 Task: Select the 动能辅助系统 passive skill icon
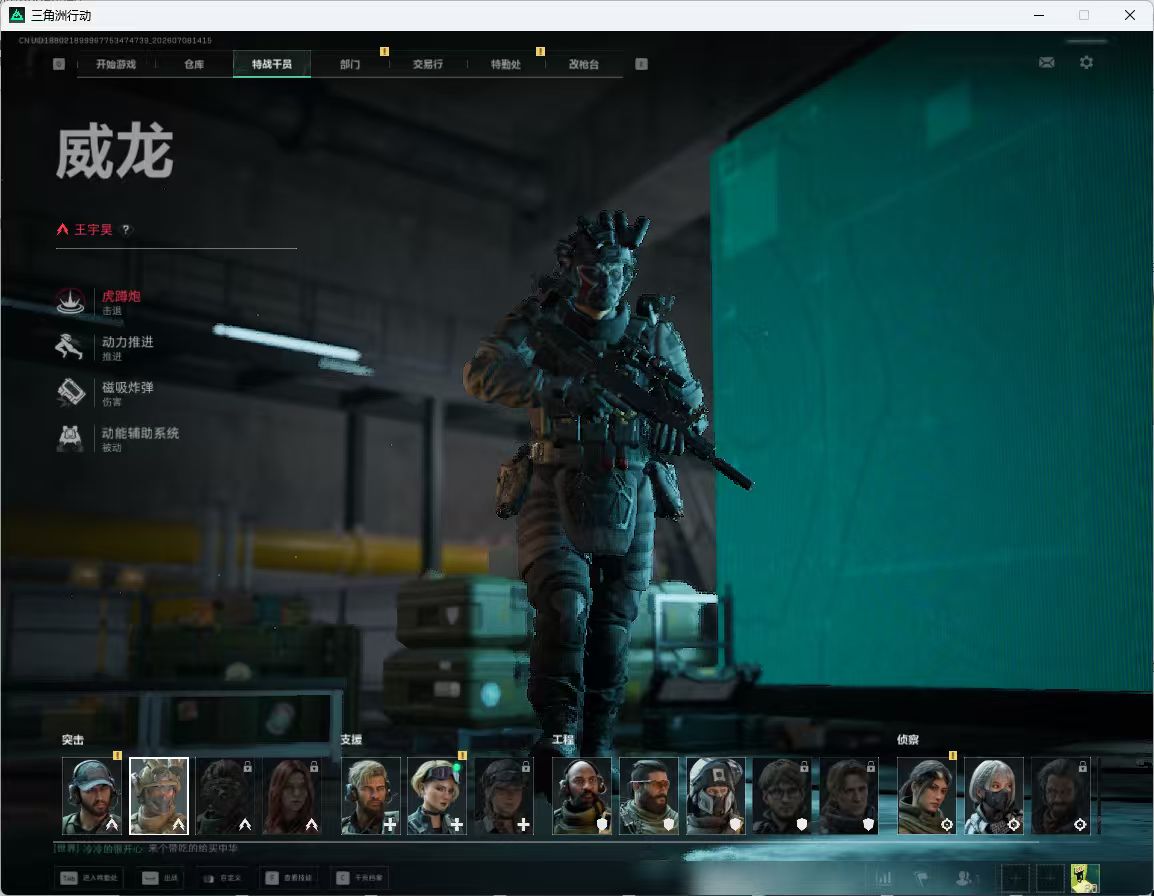(x=71, y=438)
